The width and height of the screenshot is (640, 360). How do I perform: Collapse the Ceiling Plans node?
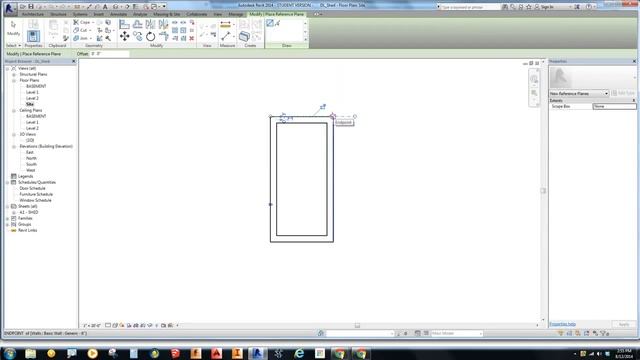(14, 111)
